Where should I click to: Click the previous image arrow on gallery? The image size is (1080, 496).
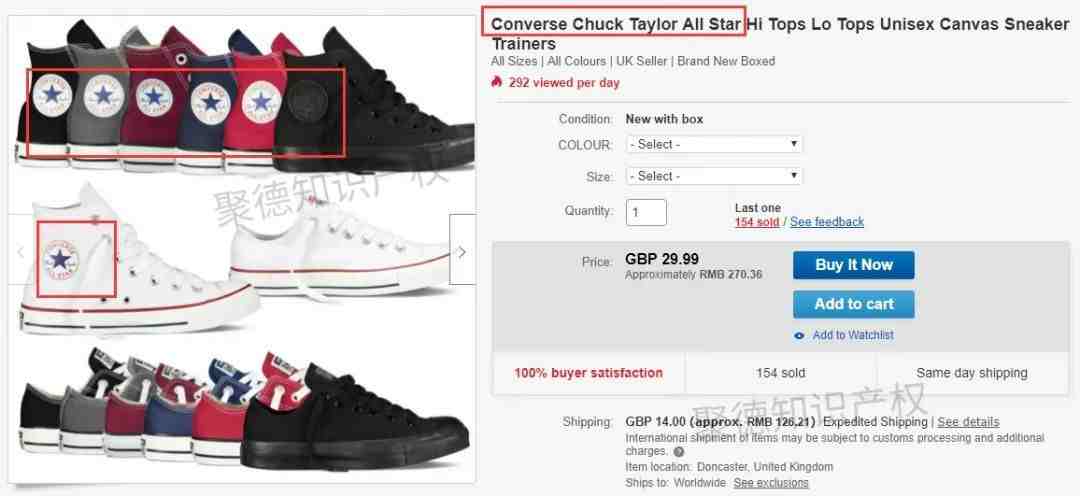coord(21,251)
